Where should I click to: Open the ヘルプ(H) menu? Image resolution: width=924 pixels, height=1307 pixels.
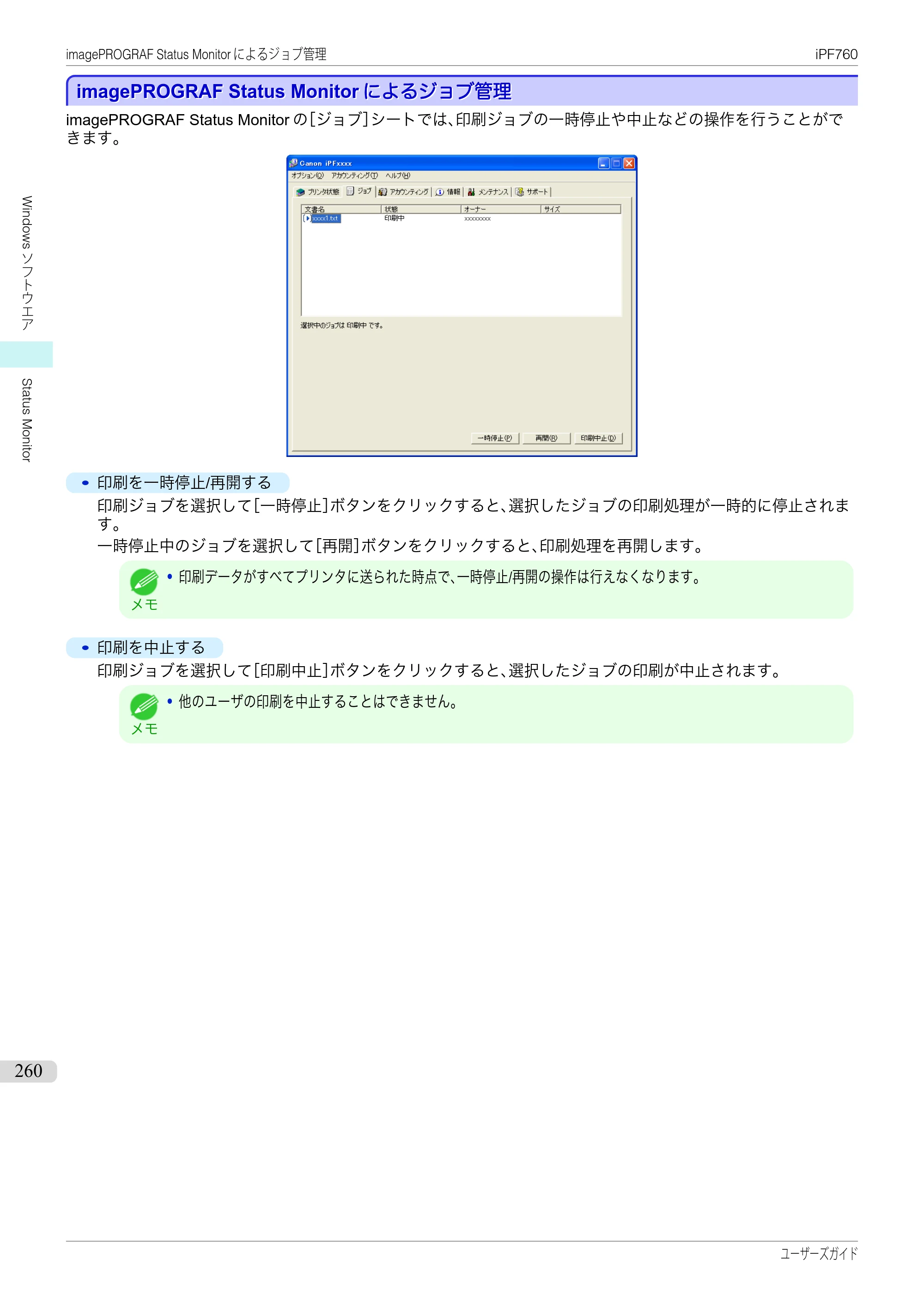pos(397,176)
